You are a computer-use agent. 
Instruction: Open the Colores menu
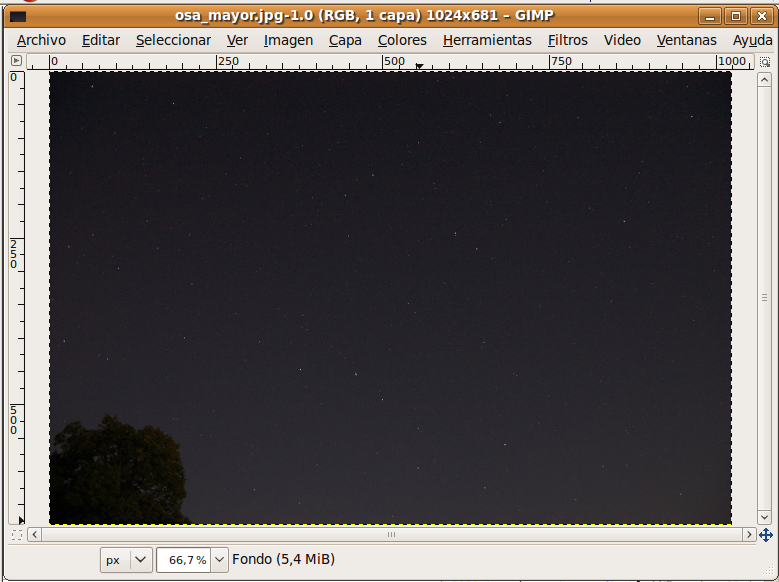402,40
